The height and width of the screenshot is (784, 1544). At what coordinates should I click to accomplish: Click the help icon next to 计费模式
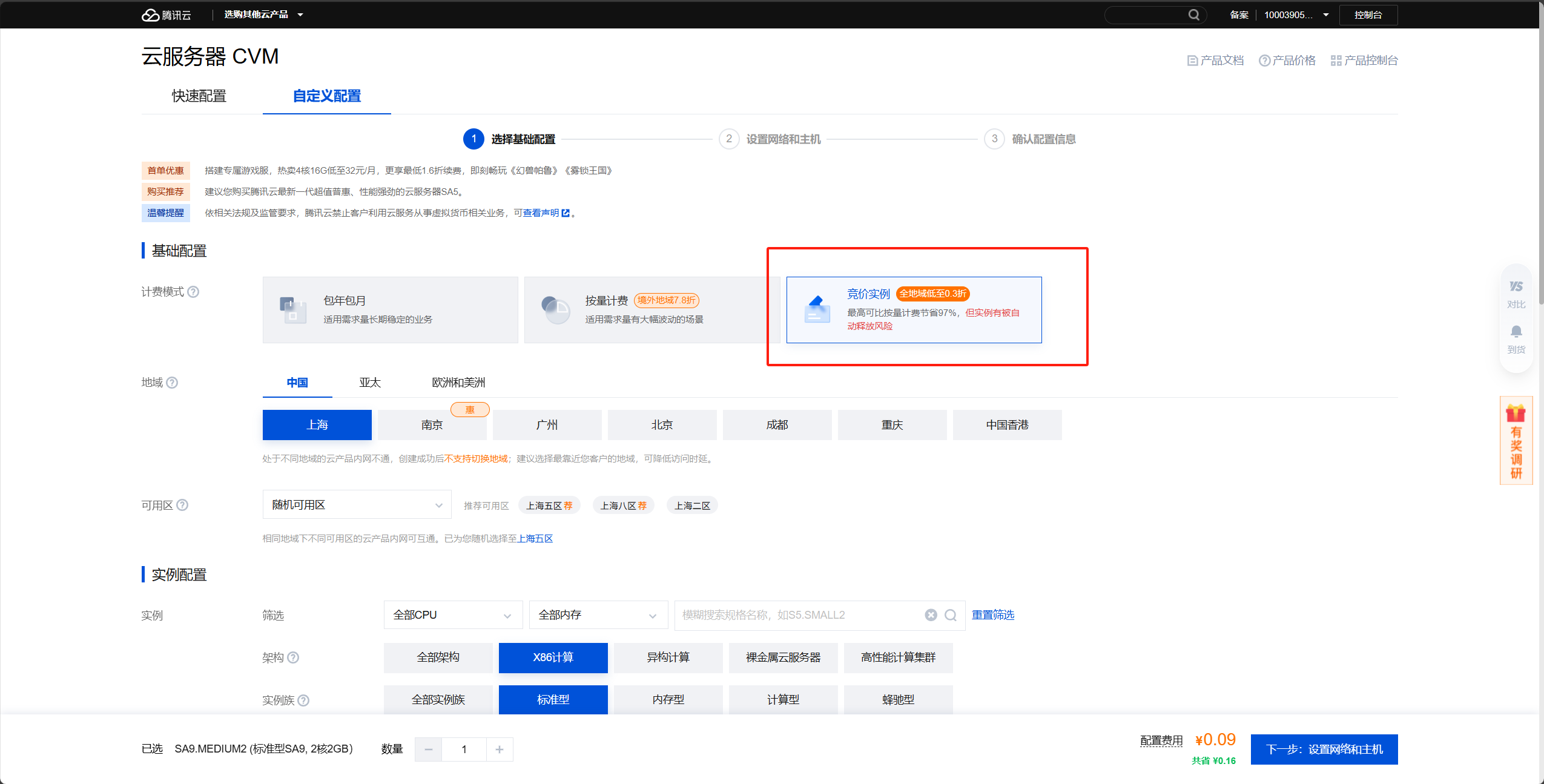[193, 292]
